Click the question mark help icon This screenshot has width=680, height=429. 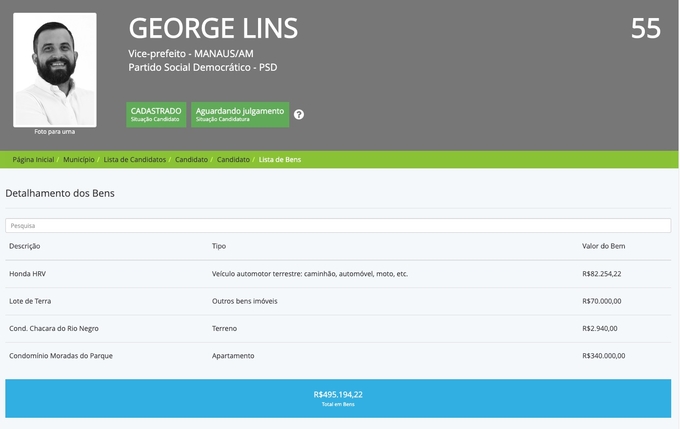[x=299, y=115]
